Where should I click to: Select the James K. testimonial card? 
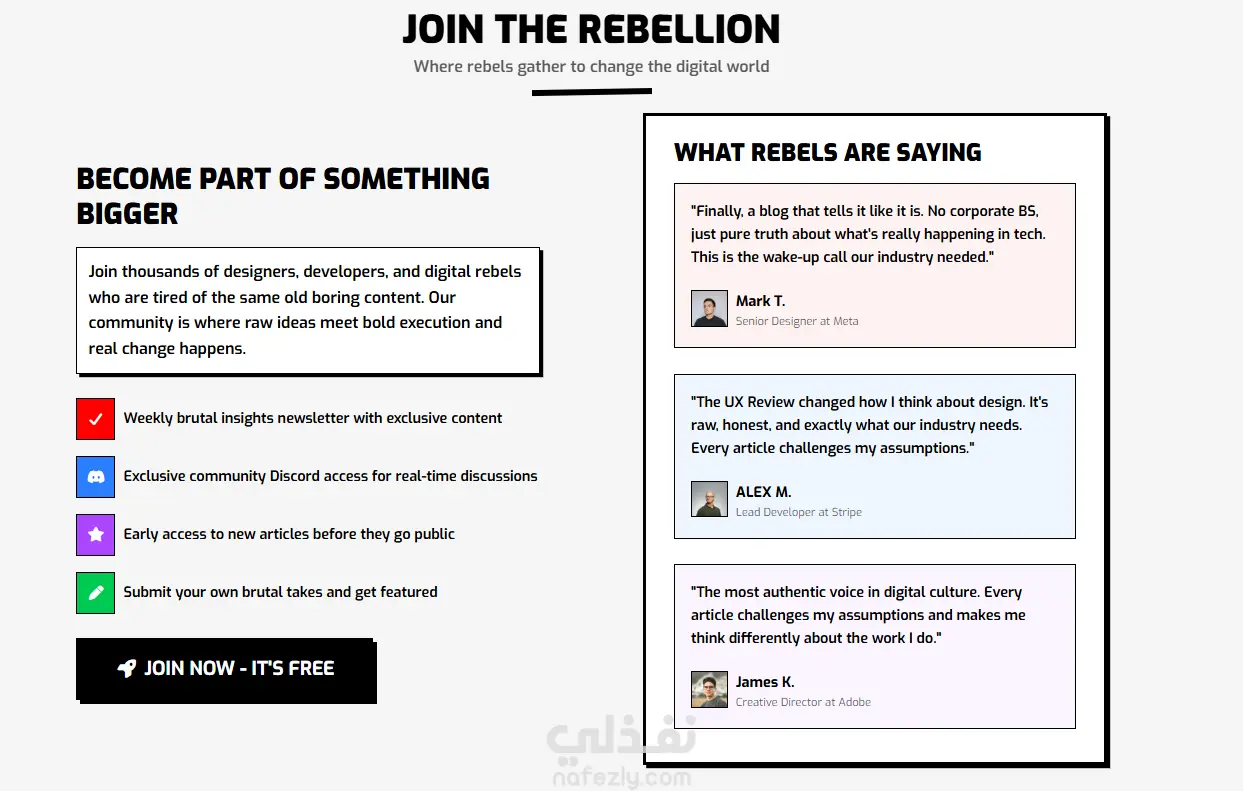pyautogui.click(x=874, y=646)
